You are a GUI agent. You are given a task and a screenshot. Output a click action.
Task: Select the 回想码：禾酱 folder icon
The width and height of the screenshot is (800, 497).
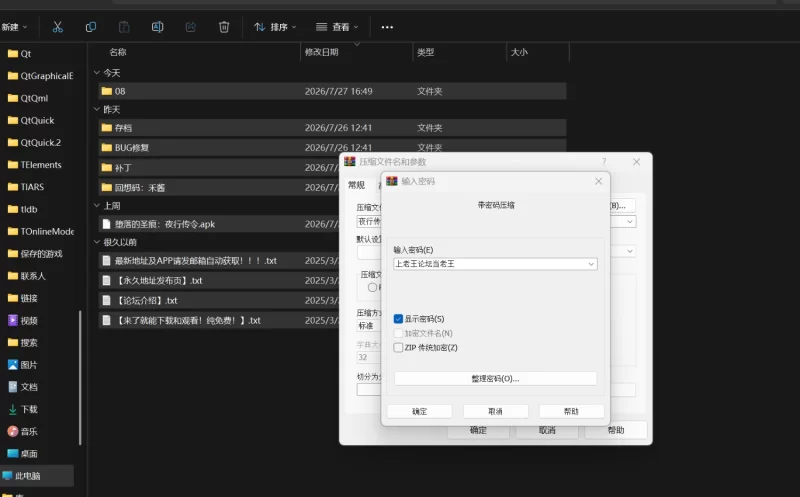coord(107,187)
